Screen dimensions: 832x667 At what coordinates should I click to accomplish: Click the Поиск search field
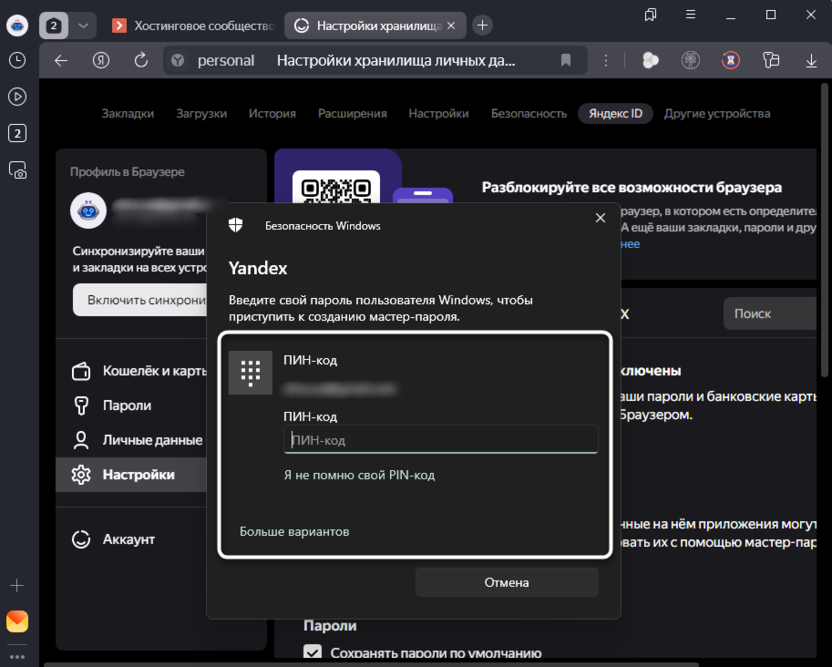coord(769,314)
